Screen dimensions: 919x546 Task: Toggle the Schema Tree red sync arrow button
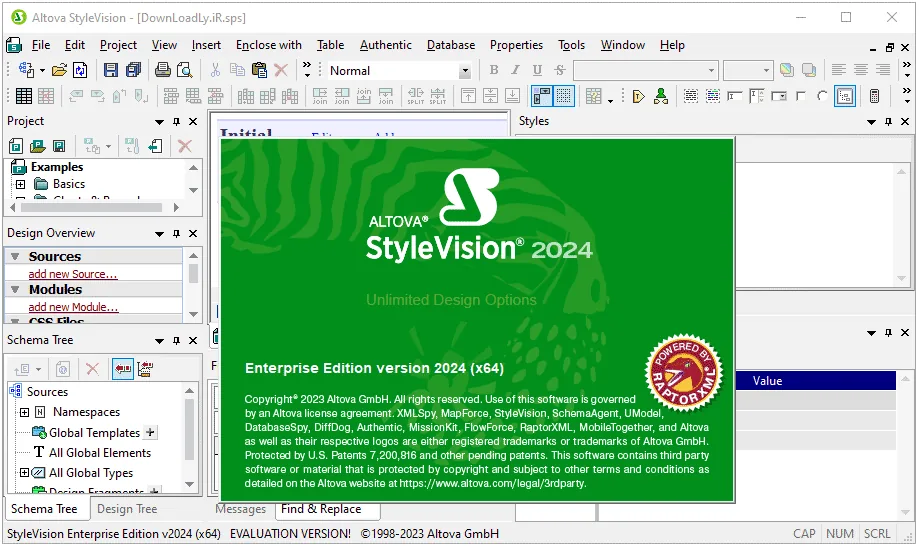tap(122, 368)
